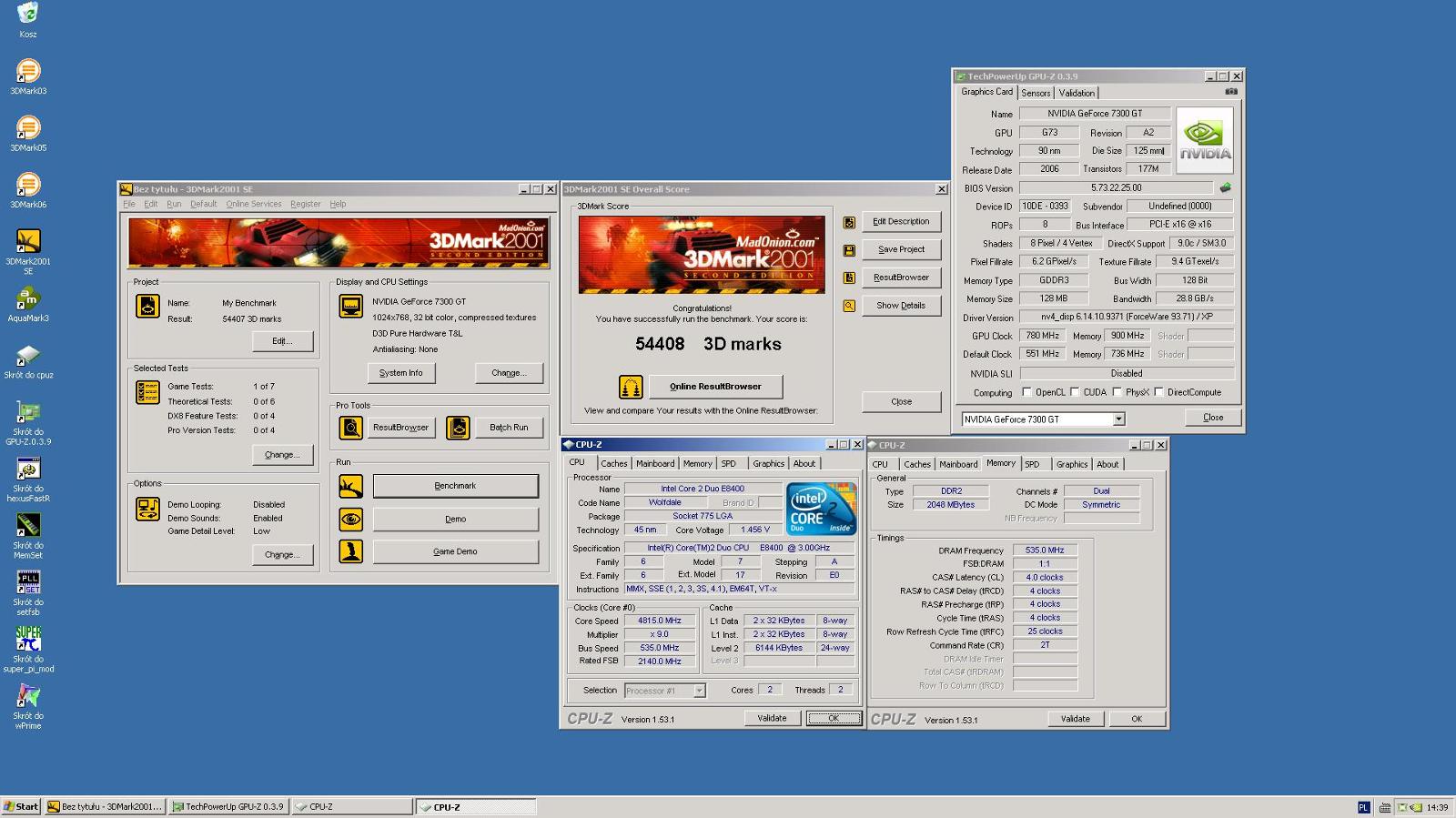Open the AquaMark3 desktop shortcut
Image resolution: width=1456 pixels, height=818 pixels.
(x=28, y=298)
